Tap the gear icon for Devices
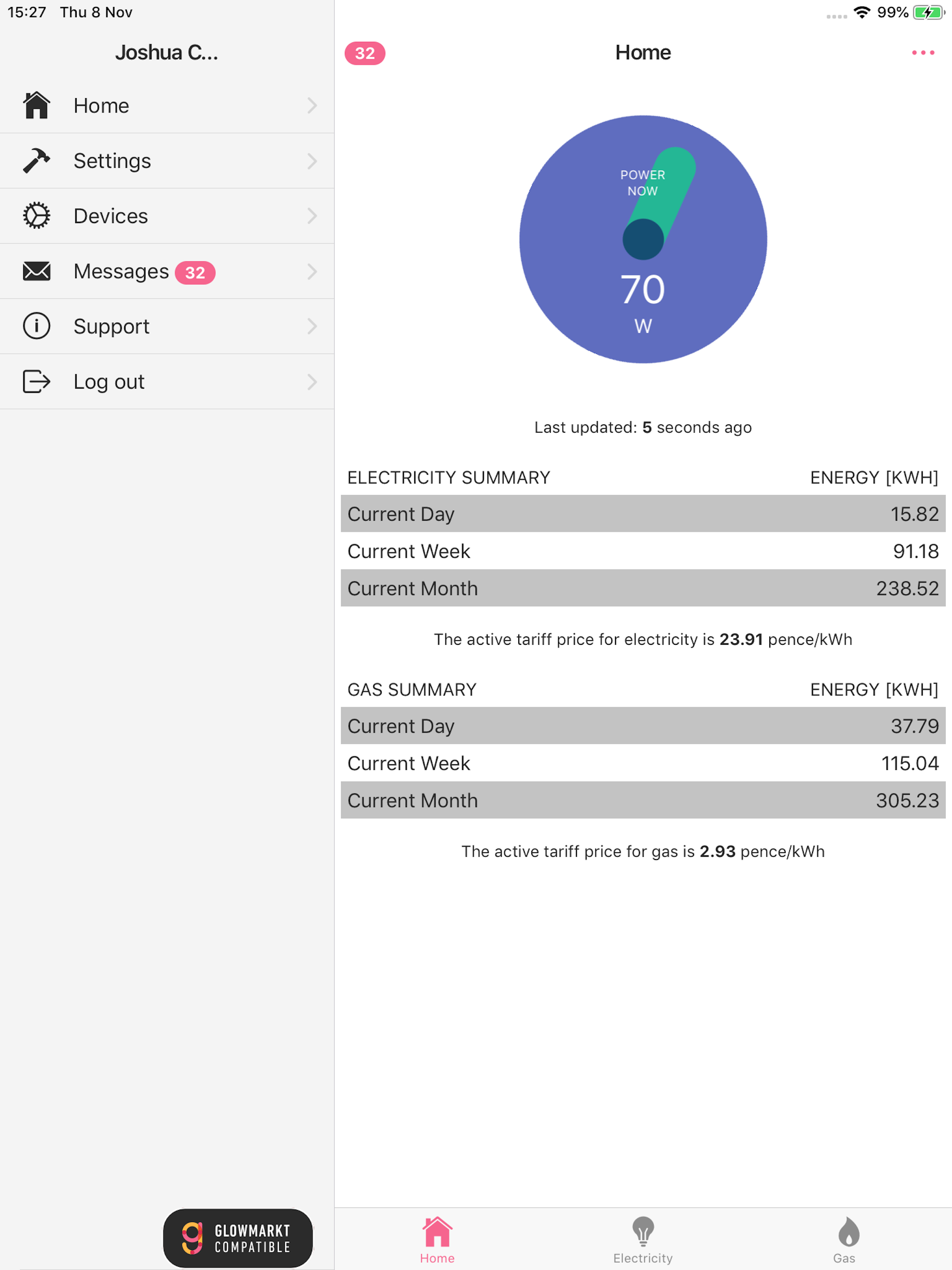This screenshot has width=952, height=1270. pyautogui.click(x=36, y=215)
